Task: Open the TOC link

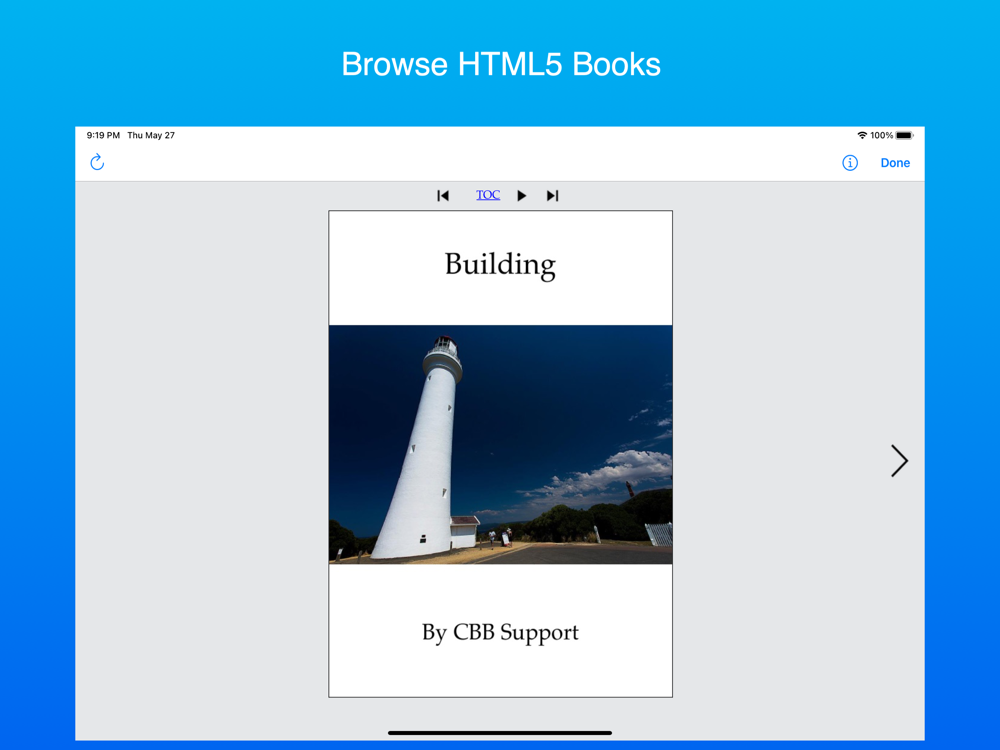Action: (x=488, y=195)
